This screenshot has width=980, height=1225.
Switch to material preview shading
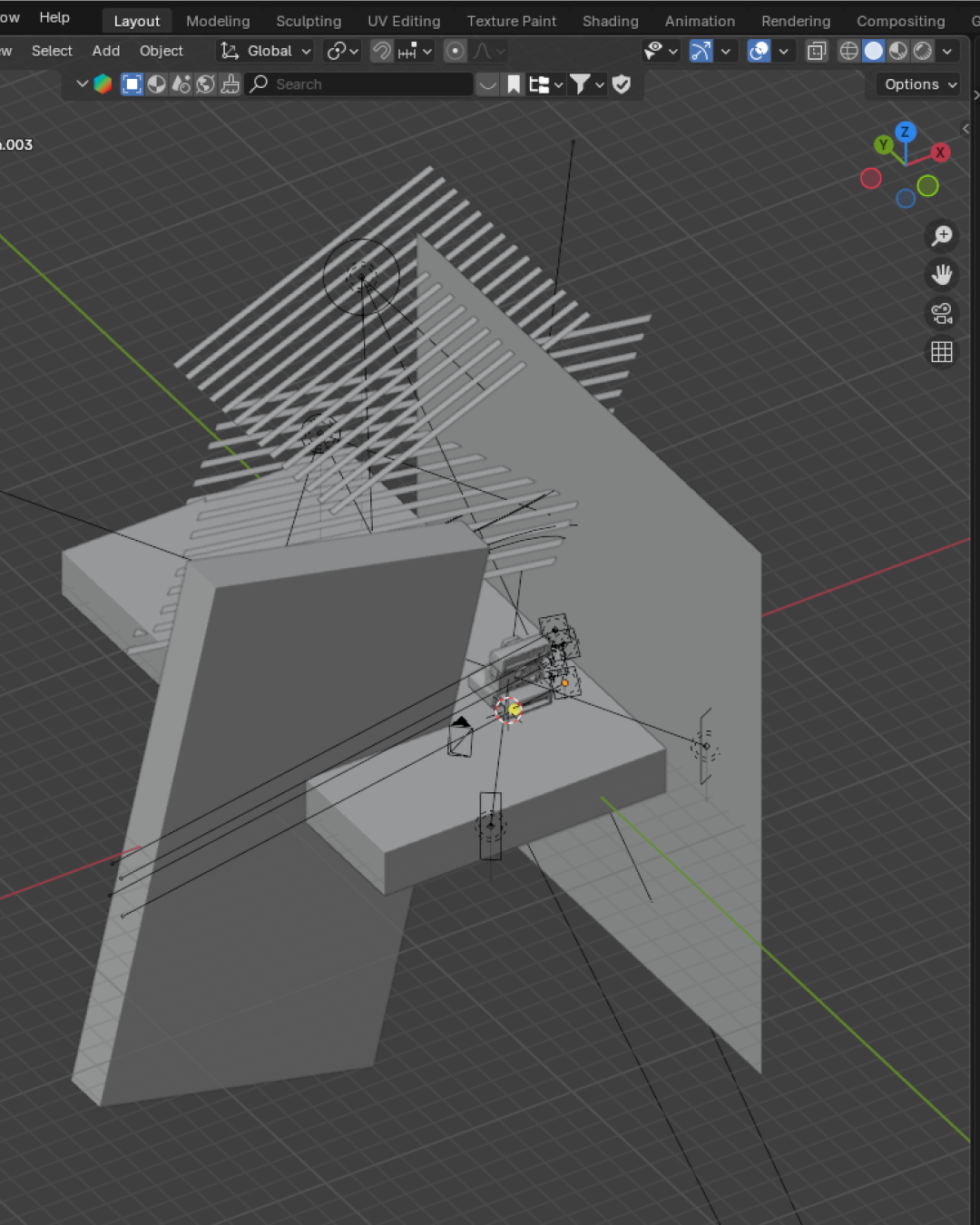[x=898, y=51]
